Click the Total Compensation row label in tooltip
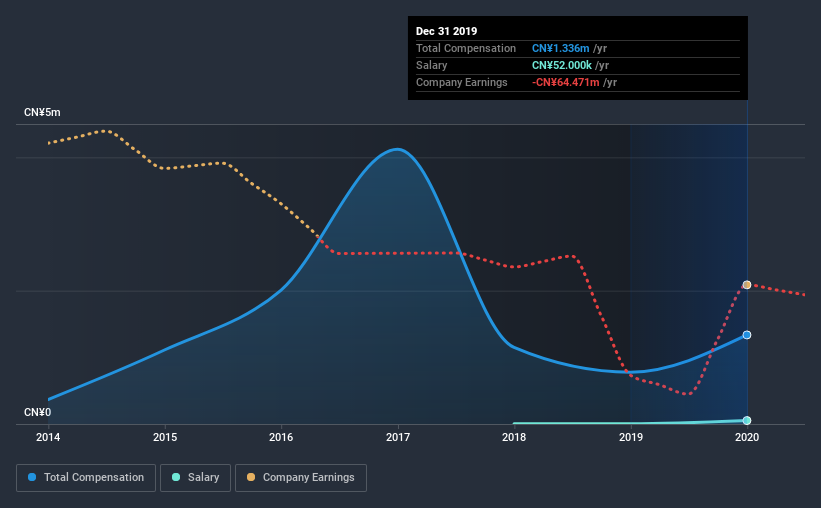Screen dimensions: 821x508 pyautogui.click(x=466, y=48)
